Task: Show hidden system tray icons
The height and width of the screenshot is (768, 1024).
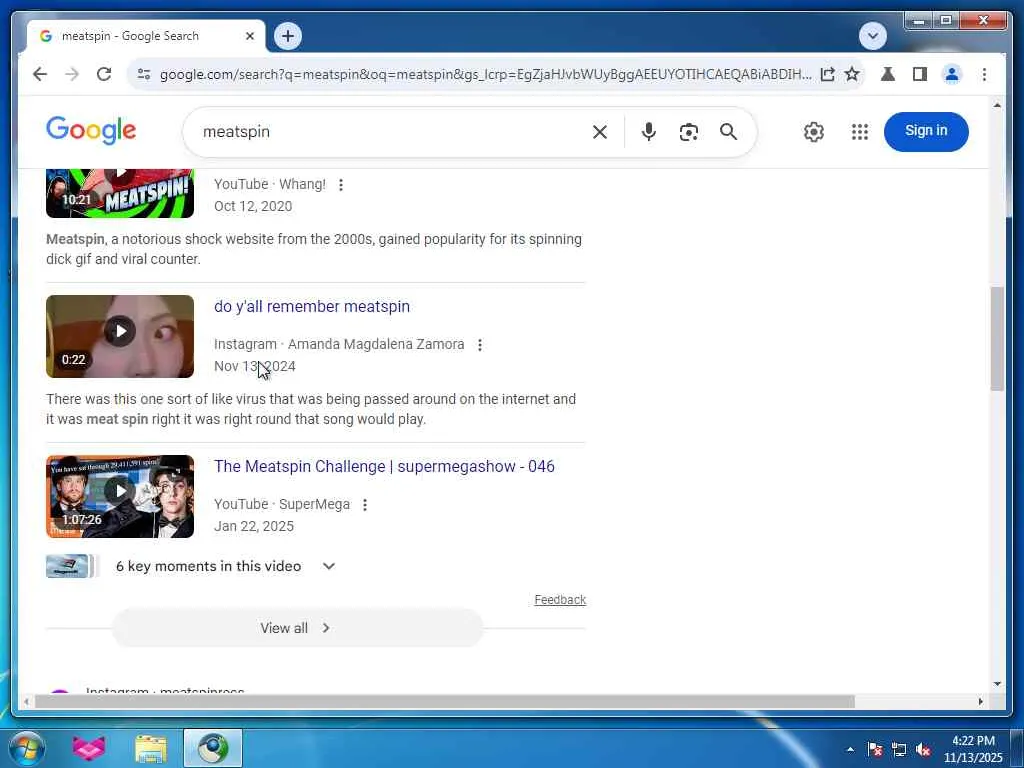Action: click(x=850, y=750)
